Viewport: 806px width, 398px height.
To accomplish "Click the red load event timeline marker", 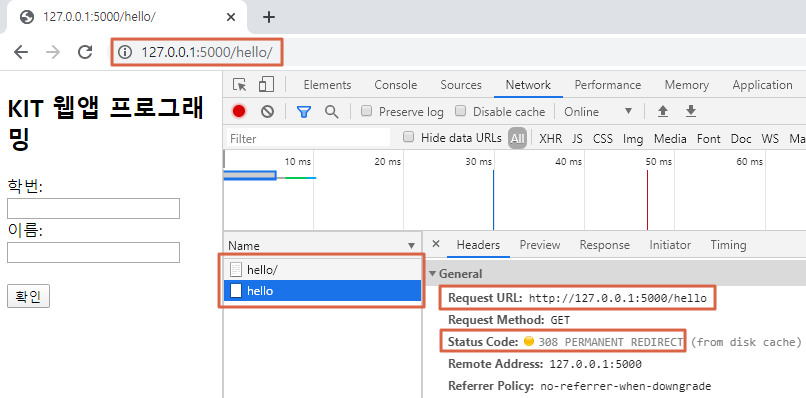I will click(647, 200).
